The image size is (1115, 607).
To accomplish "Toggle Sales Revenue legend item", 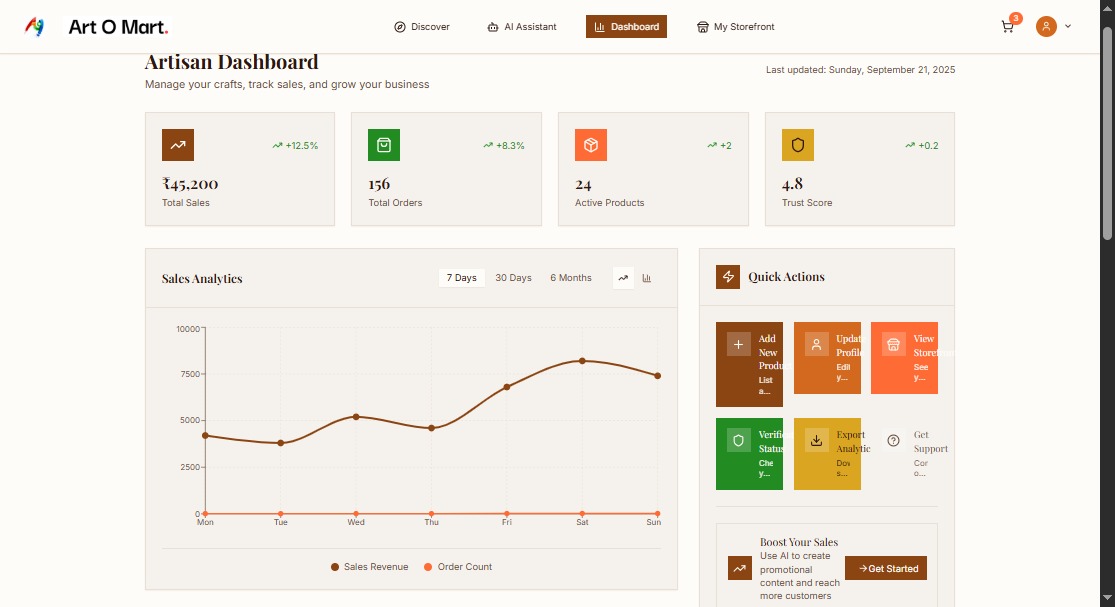I will pyautogui.click(x=370, y=566).
